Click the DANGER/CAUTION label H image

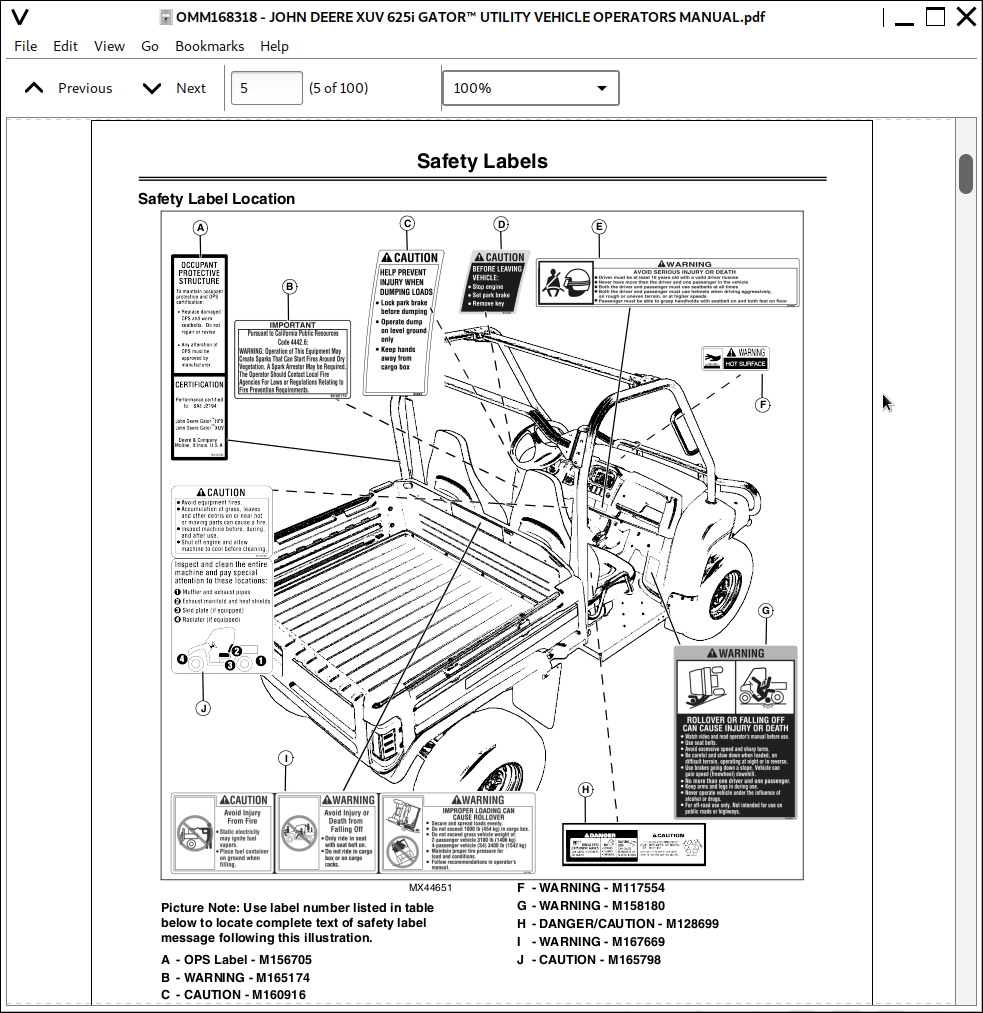click(634, 845)
